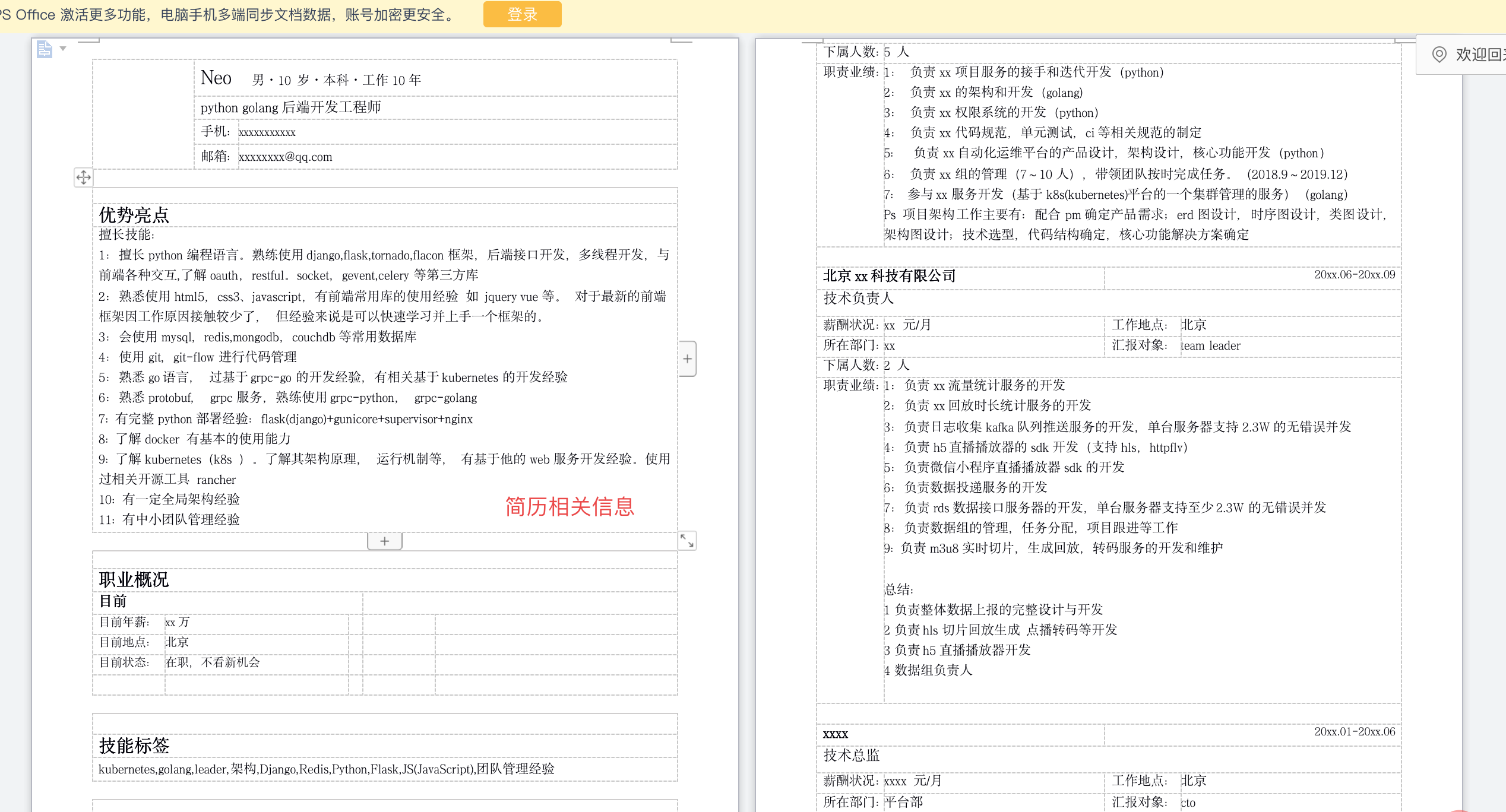Click the job title '技术总监'

coord(852,756)
